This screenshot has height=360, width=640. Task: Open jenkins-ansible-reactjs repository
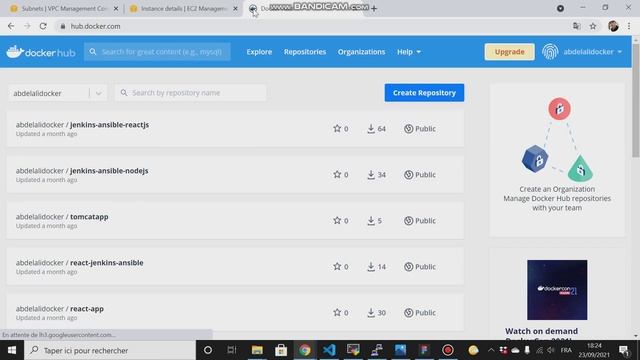[109, 124]
